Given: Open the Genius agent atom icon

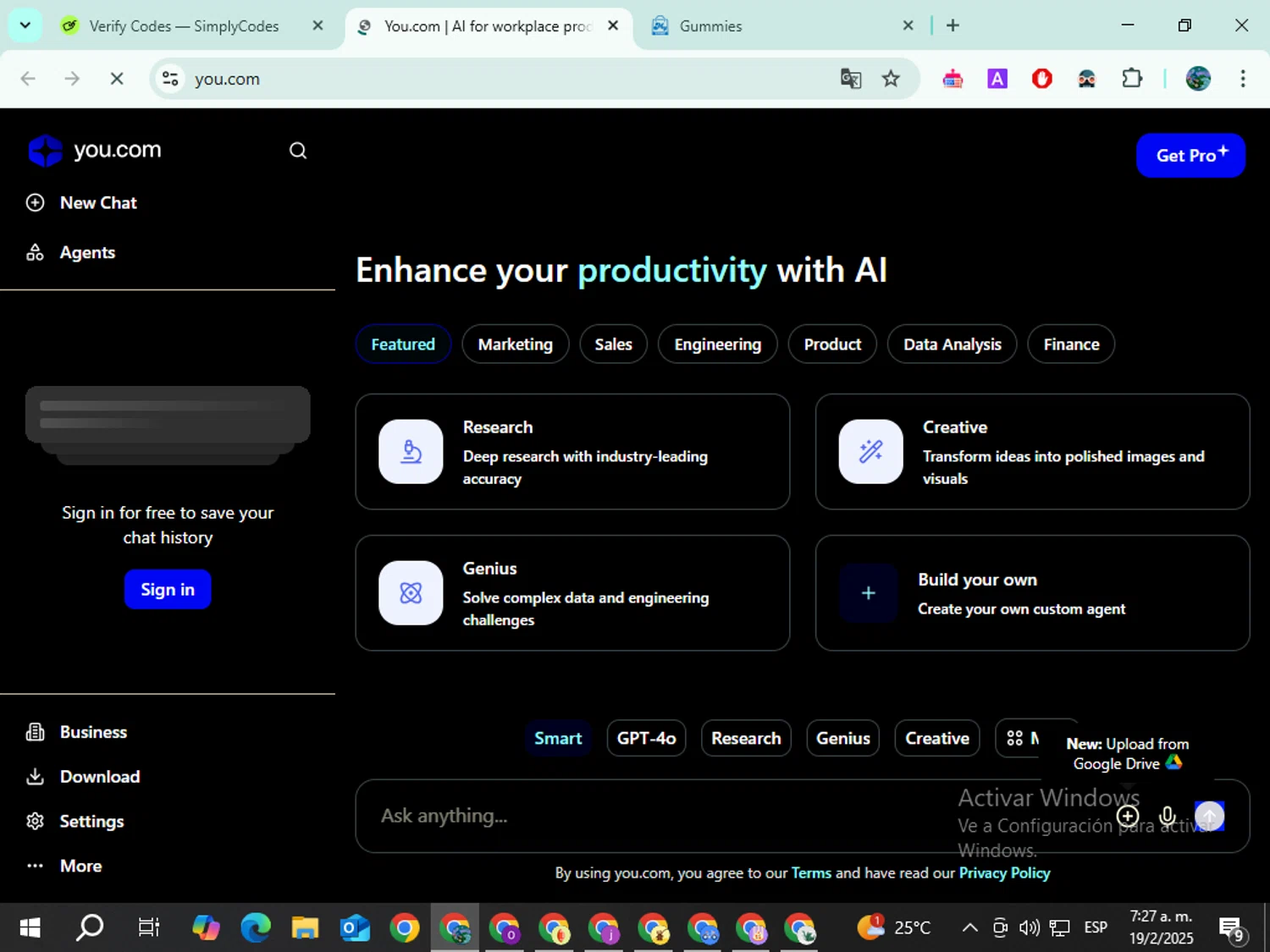Looking at the screenshot, I should [x=411, y=593].
